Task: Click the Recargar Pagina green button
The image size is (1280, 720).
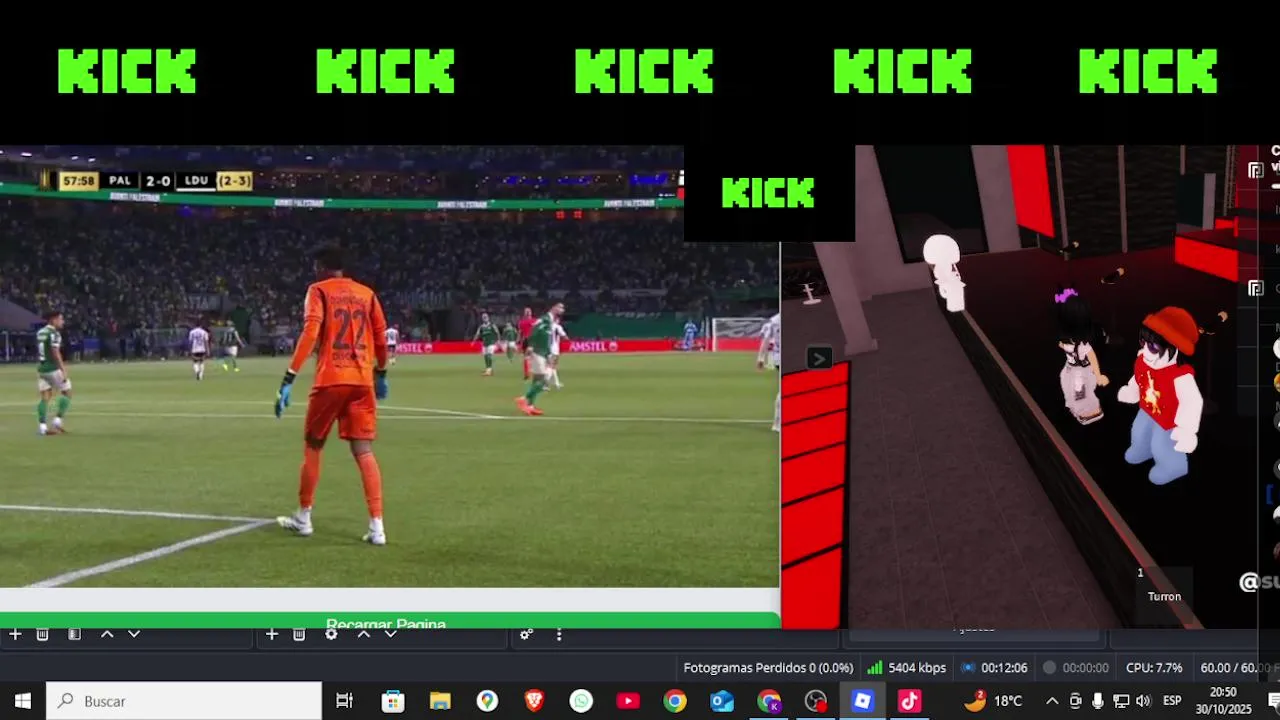Action: coord(389,620)
